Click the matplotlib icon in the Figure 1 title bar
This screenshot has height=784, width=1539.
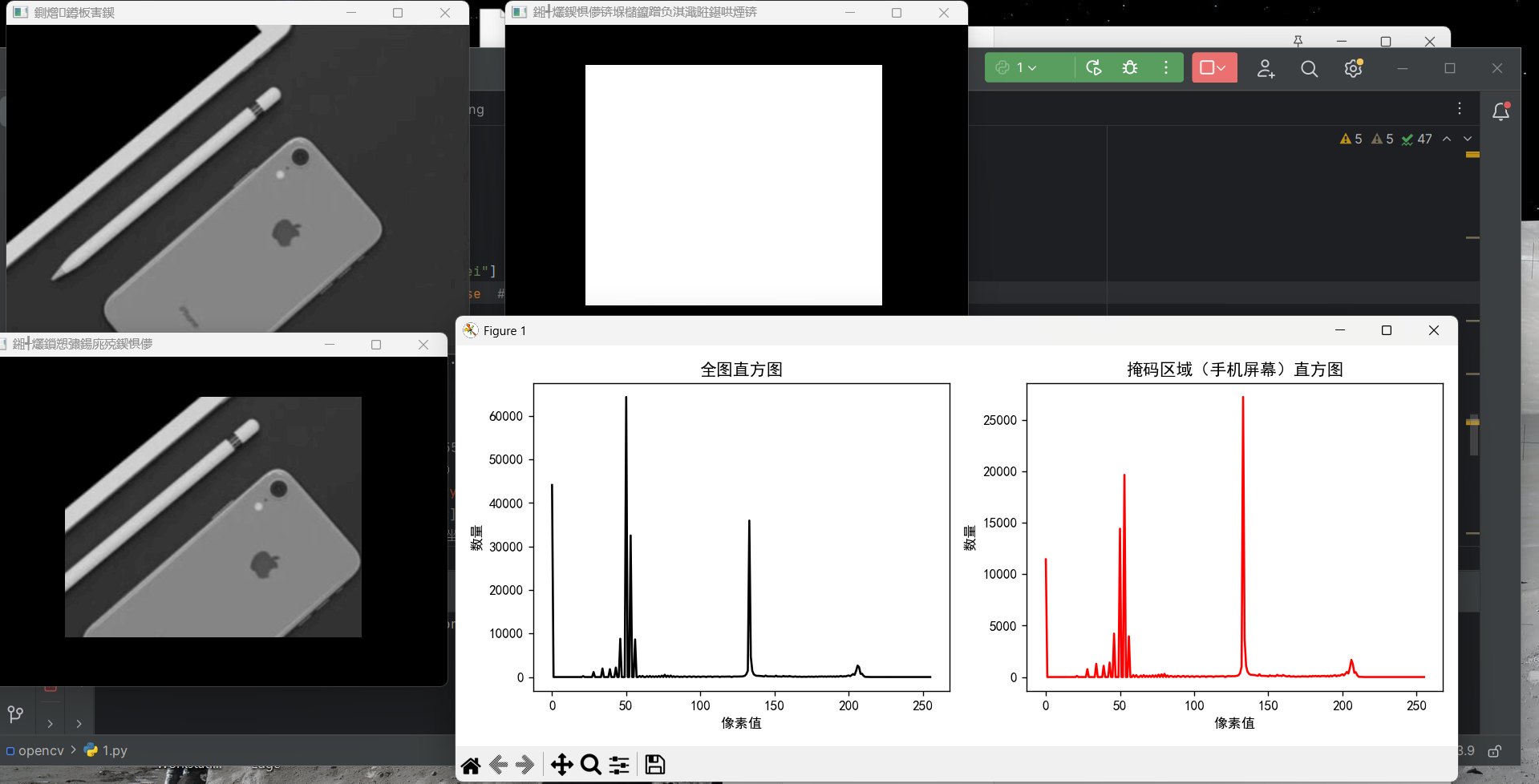pos(471,330)
